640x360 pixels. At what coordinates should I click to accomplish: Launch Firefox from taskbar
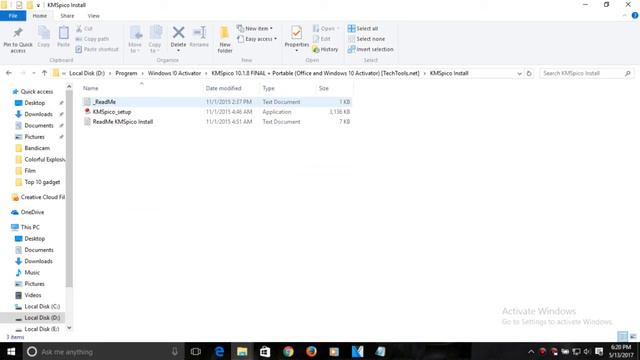pos(311,351)
